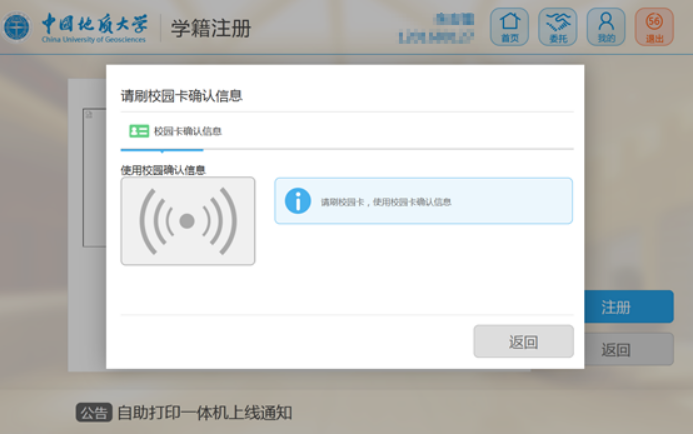Open 自助打印一体机上线通知 announcement
The height and width of the screenshot is (434, 693).
[204, 412]
